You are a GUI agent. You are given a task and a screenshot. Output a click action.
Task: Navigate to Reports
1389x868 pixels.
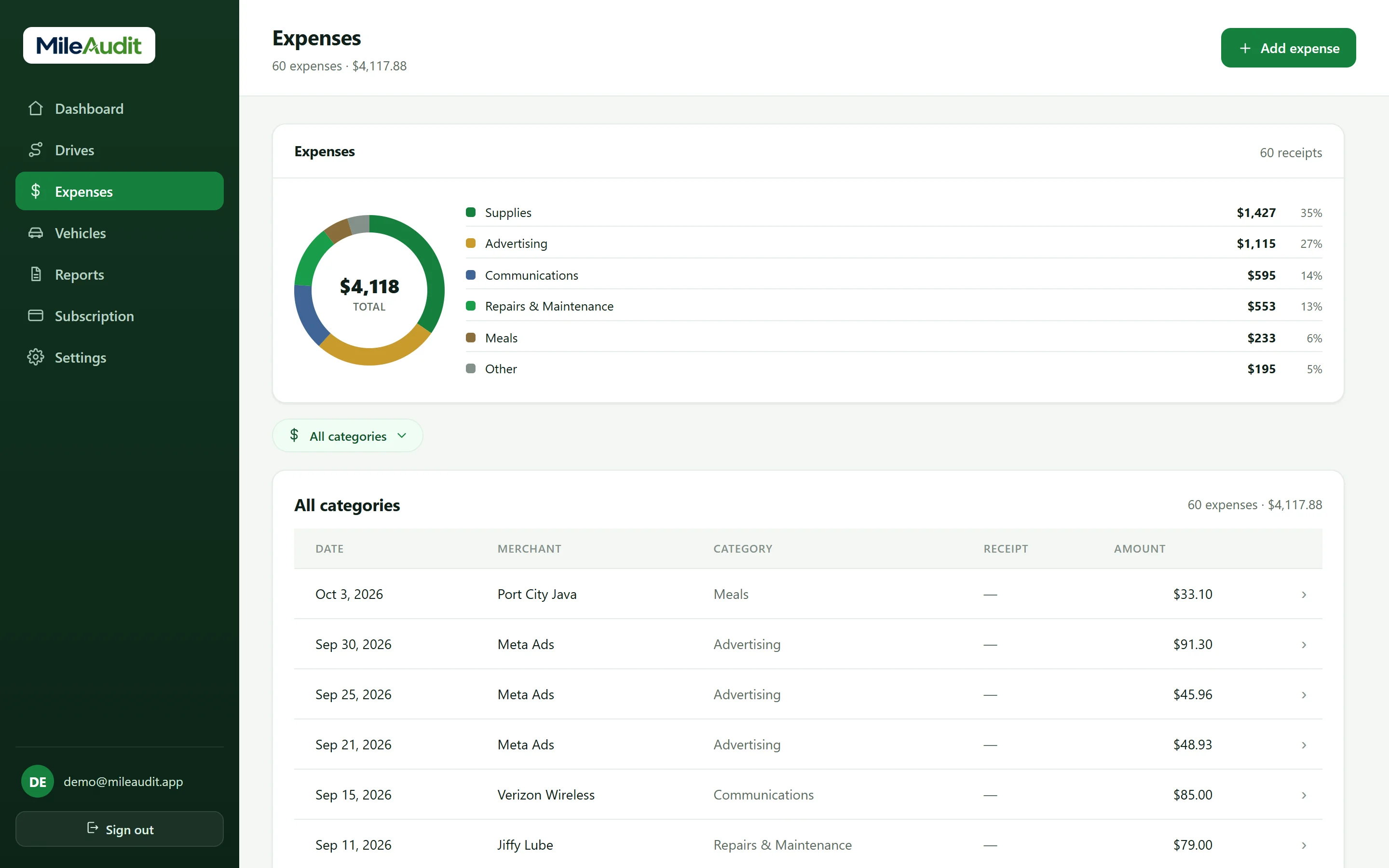[120, 274]
